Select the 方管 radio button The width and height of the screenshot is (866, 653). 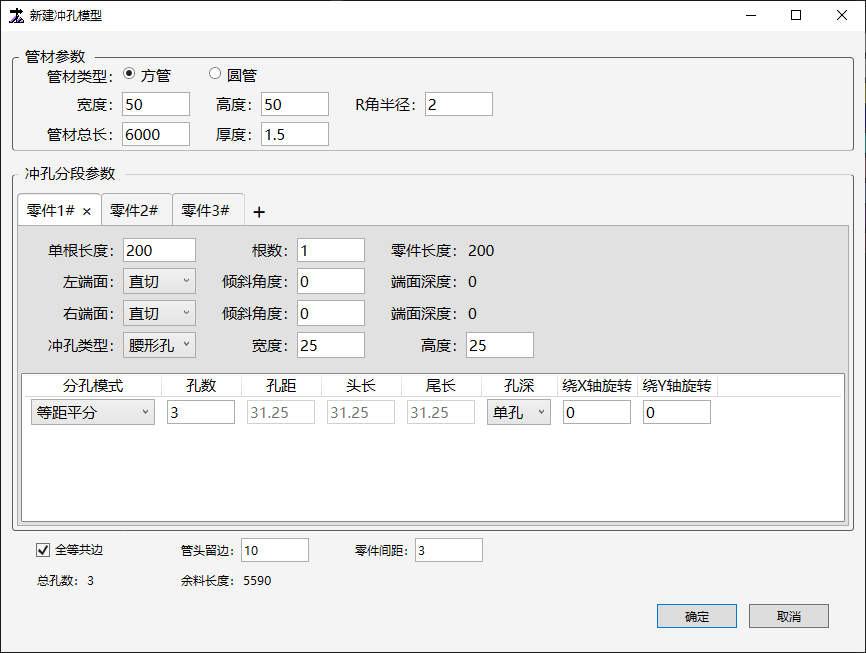(x=129, y=74)
